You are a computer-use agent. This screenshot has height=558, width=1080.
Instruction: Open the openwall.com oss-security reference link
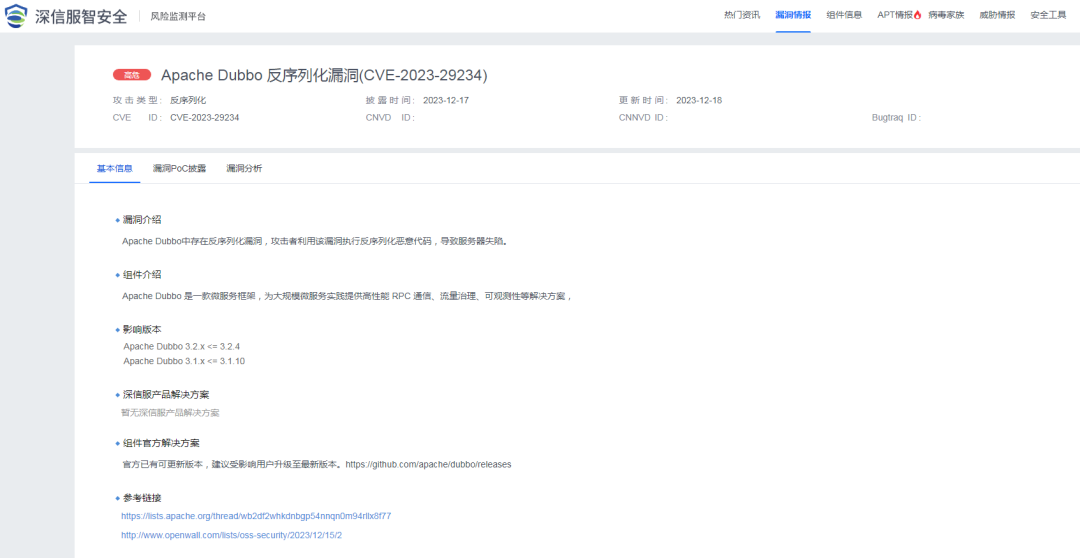[231, 535]
